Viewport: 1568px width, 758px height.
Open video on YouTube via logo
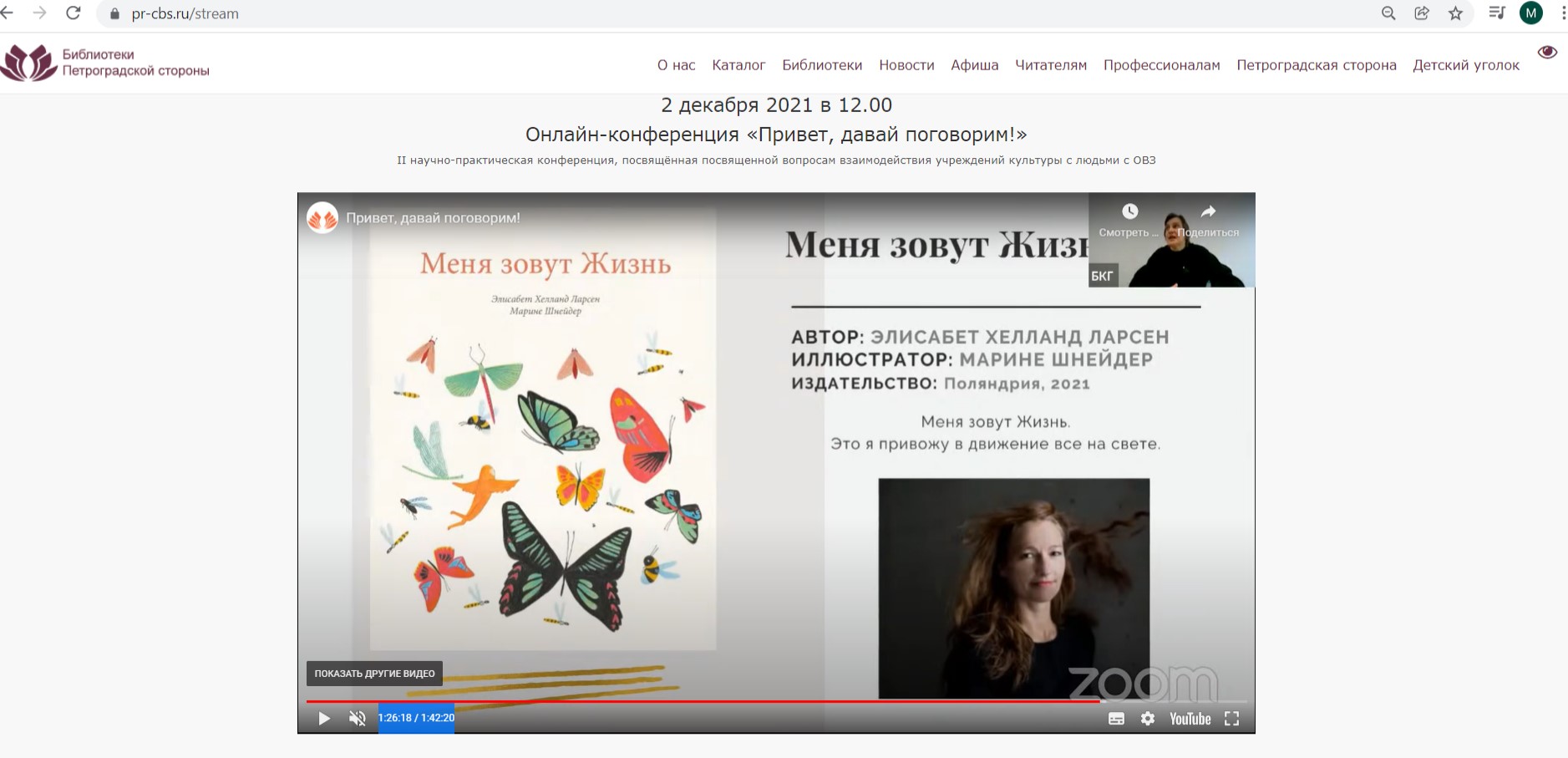pos(1190,719)
